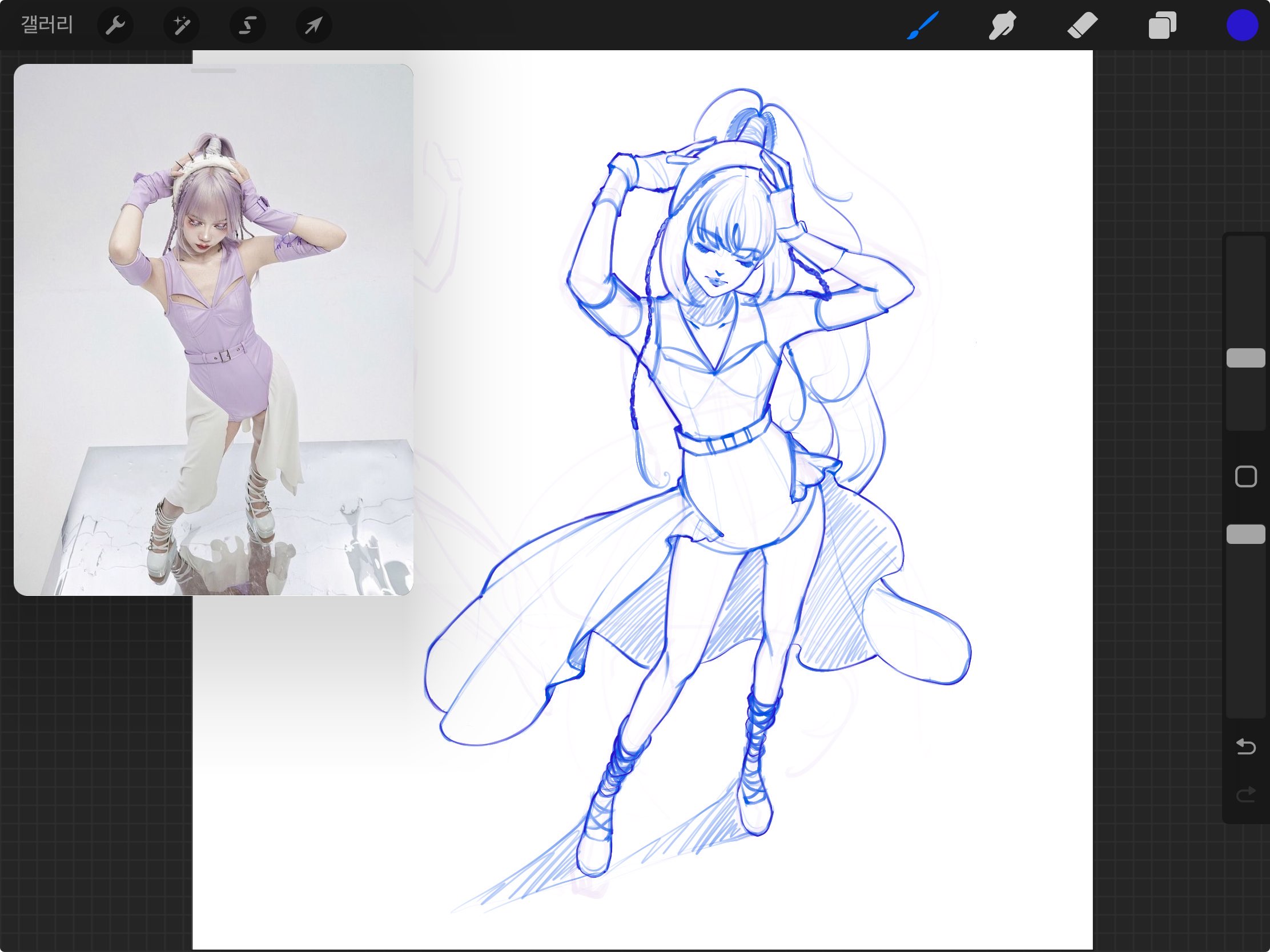
Task: Open the Layers panel
Action: [x=1162, y=26]
